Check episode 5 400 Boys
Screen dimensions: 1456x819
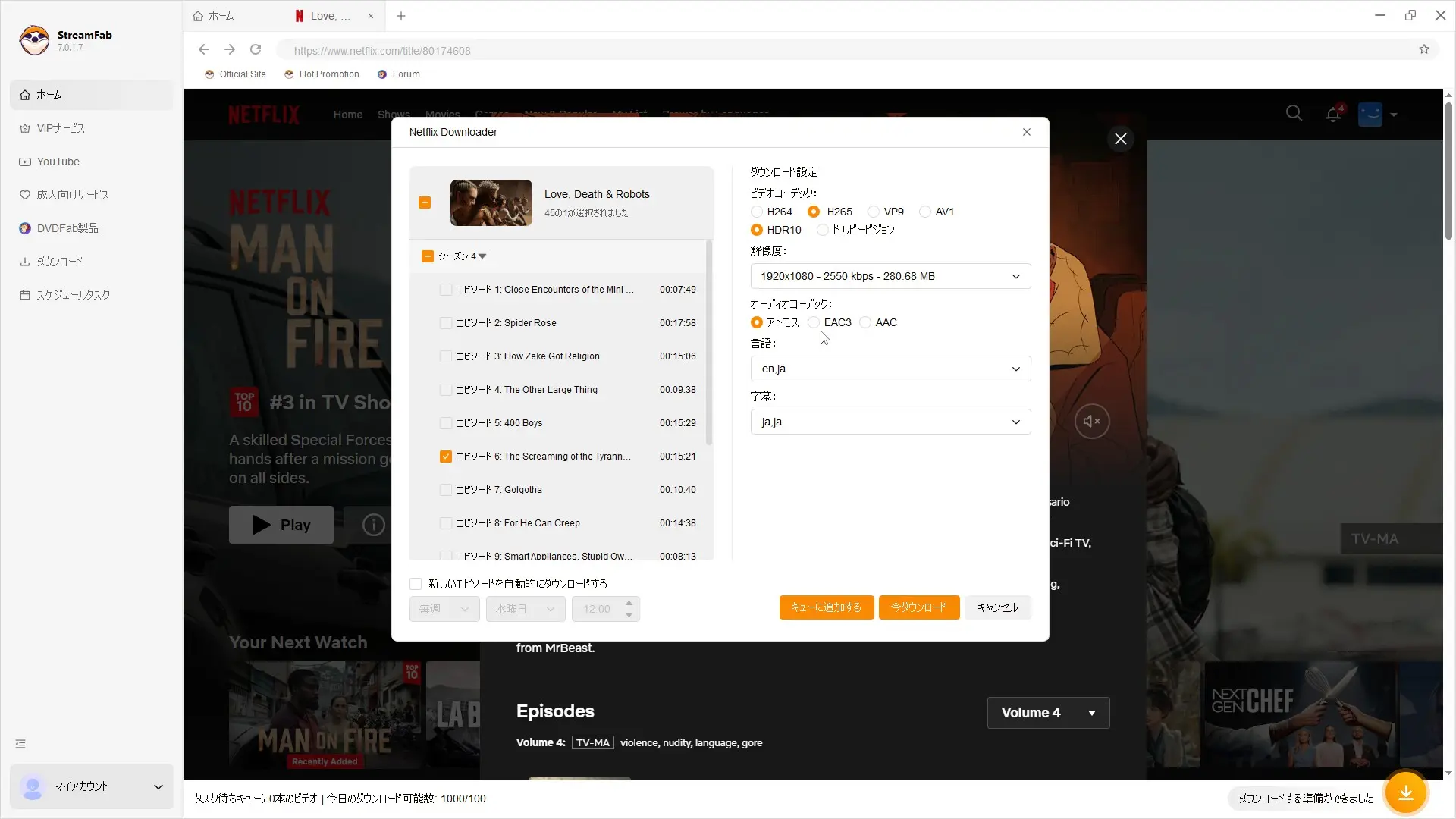[446, 423]
